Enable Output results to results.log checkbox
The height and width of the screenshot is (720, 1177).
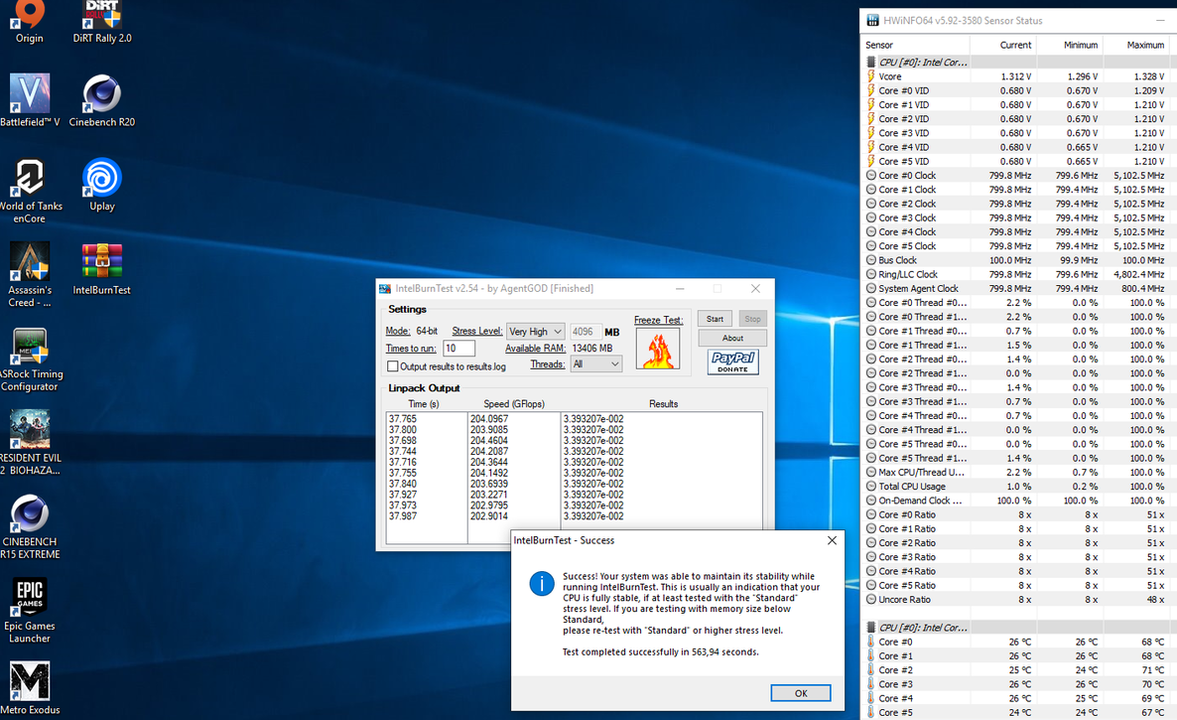pyautogui.click(x=393, y=366)
